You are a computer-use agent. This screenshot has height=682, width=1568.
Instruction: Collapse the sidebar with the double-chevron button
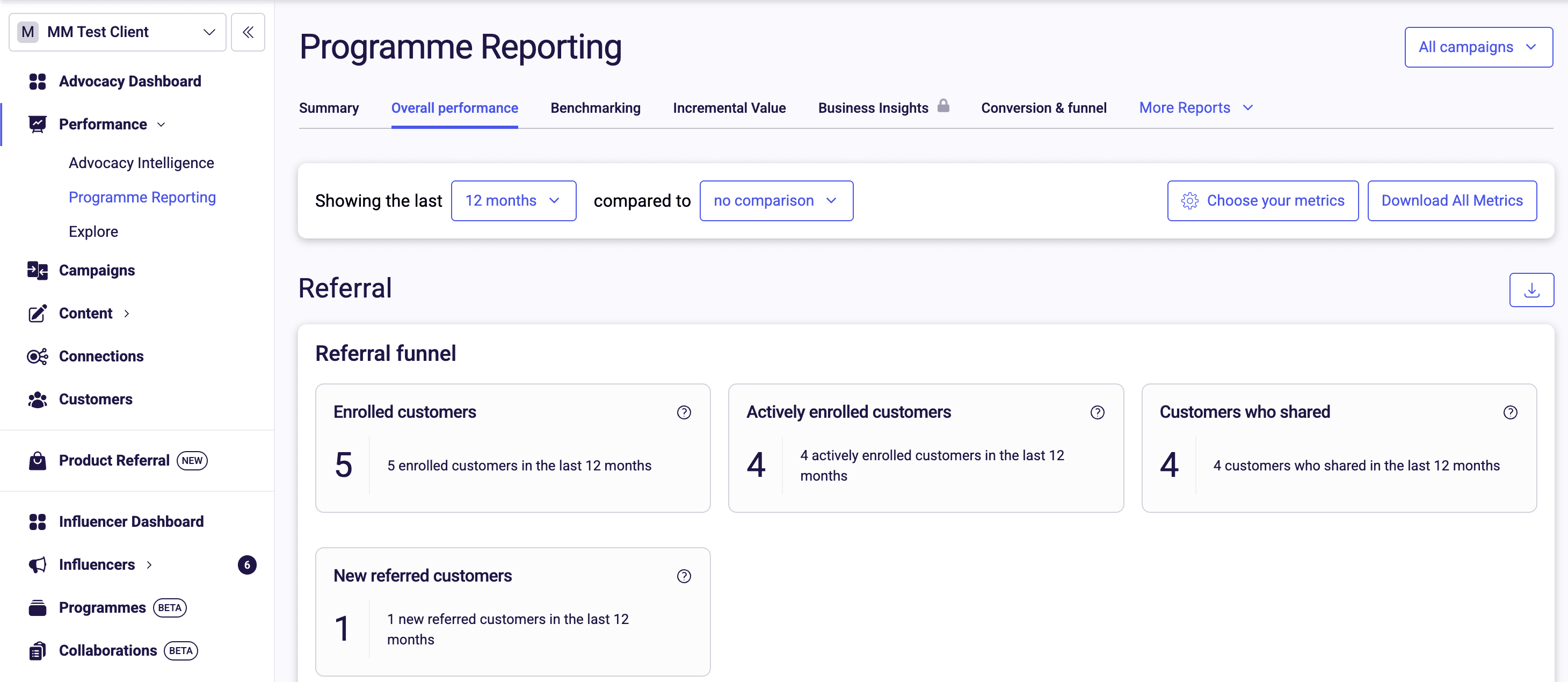click(248, 32)
